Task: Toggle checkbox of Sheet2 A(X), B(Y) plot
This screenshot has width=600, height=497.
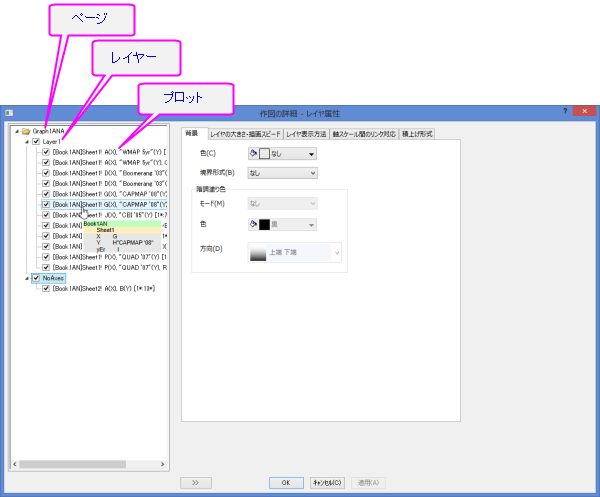Action: click(46, 288)
